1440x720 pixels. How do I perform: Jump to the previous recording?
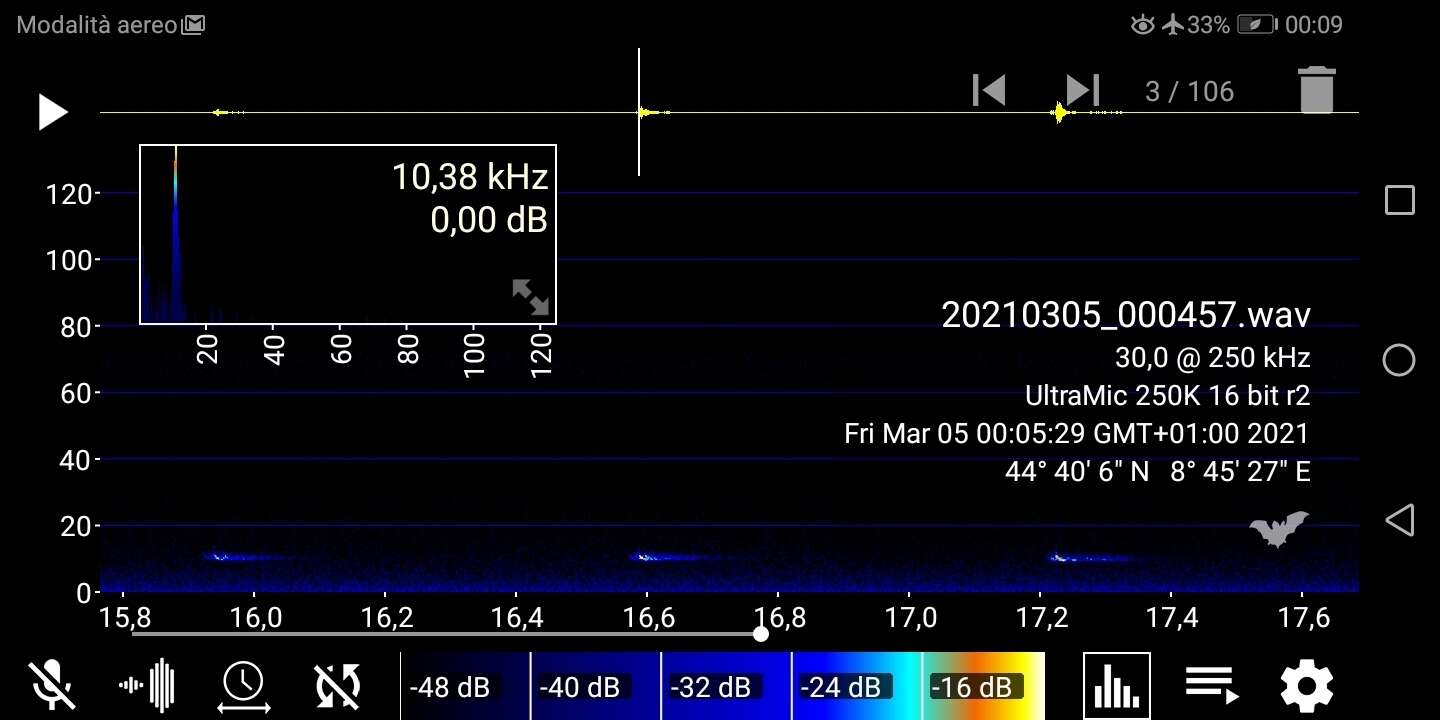click(x=989, y=90)
